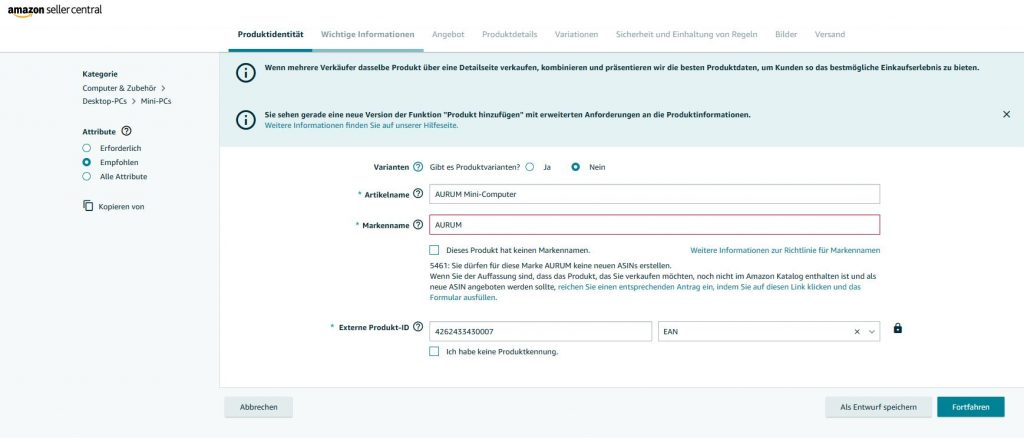Screen dimensions: 1024x438
Task: Click info icon in new version banner
Action: click(x=246, y=119)
